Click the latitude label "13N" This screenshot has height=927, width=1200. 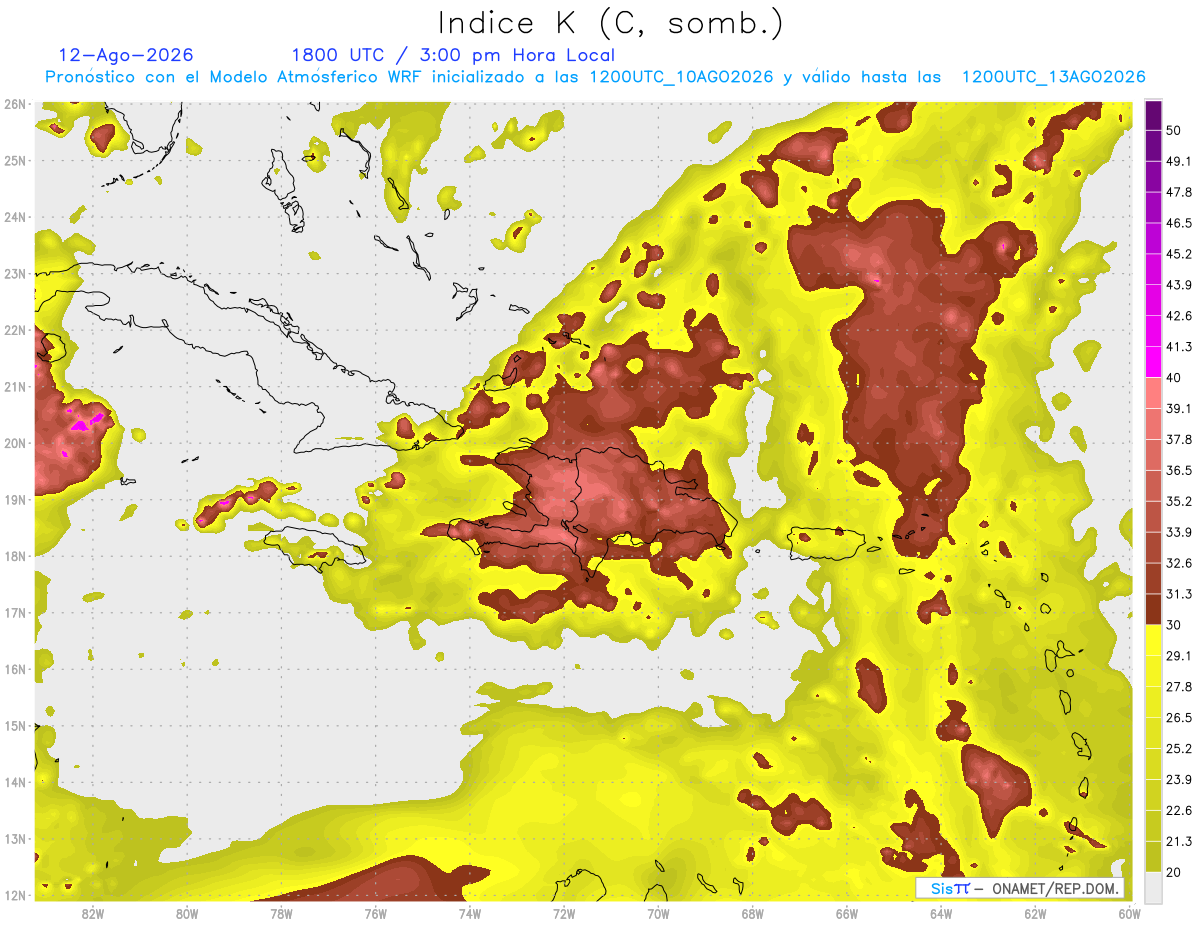pos(14,839)
